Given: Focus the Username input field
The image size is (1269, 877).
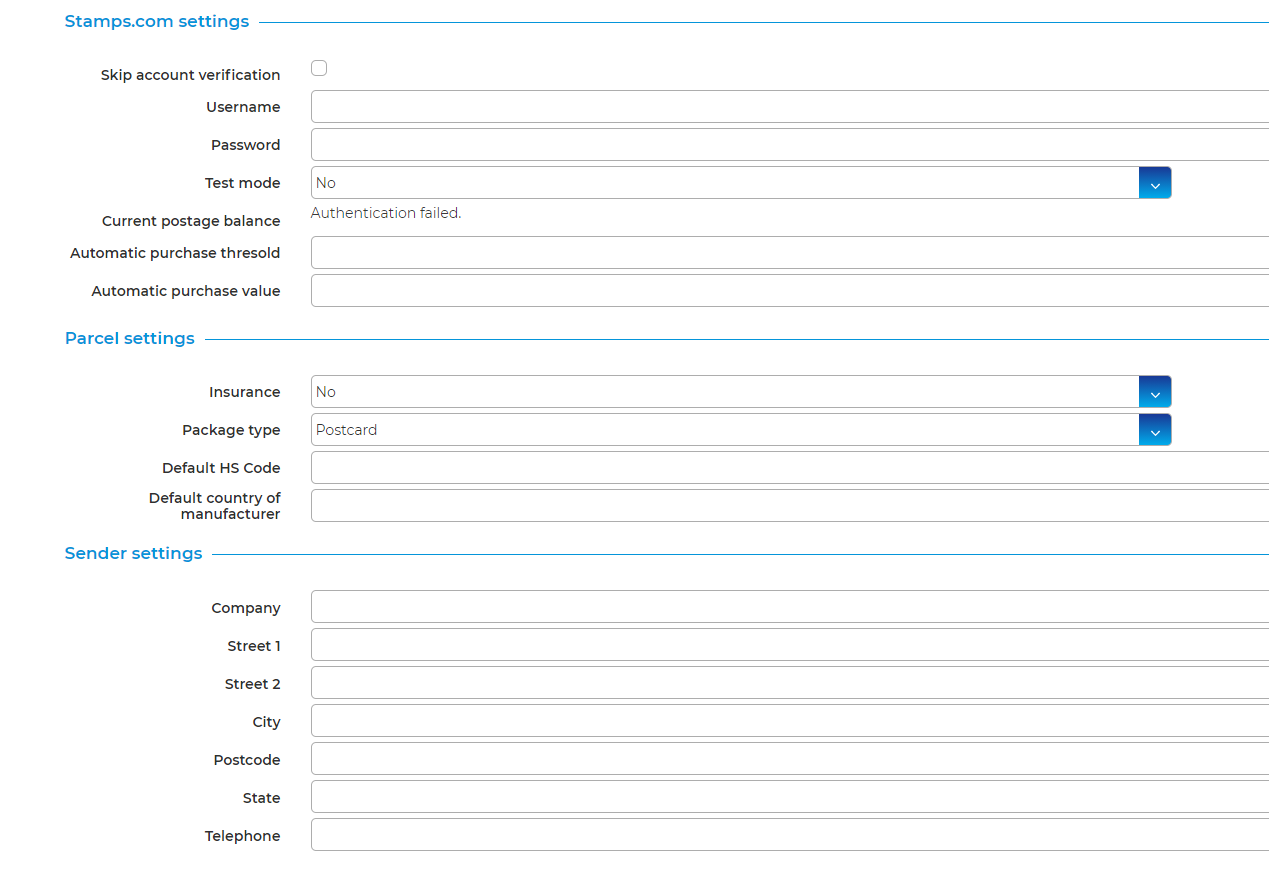Looking at the screenshot, I should (790, 107).
